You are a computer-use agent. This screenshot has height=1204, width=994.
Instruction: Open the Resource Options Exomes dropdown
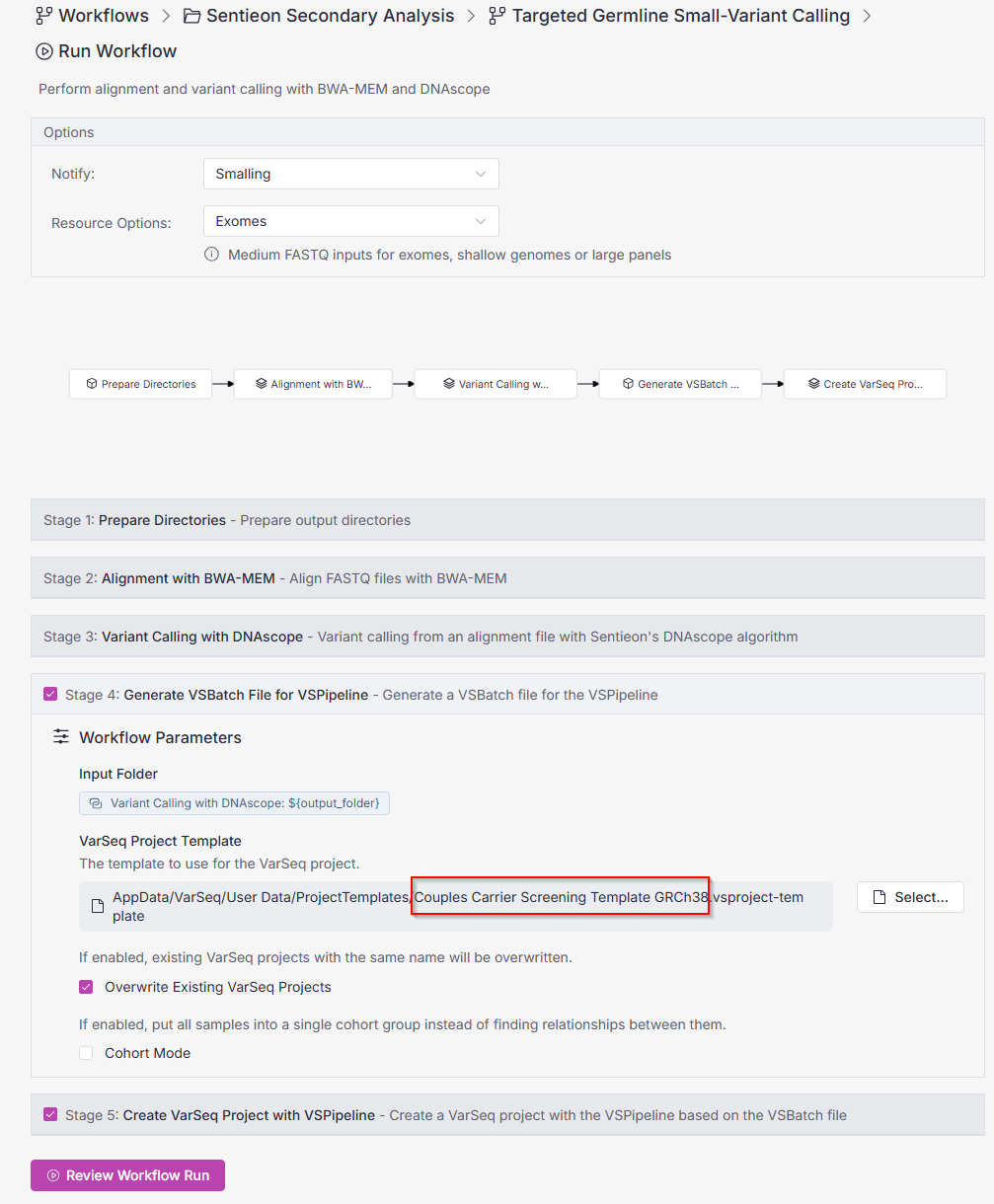(x=350, y=221)
